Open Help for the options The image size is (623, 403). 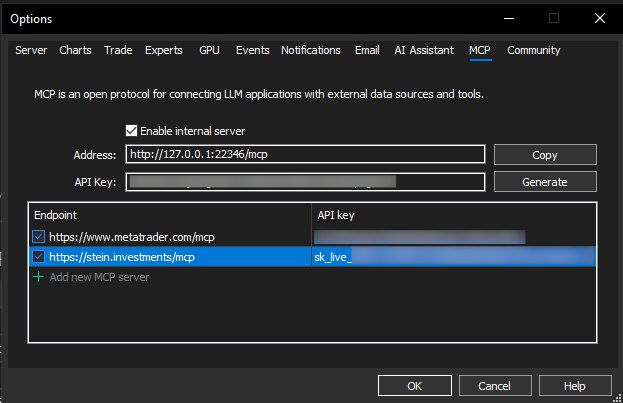[575, 386]
